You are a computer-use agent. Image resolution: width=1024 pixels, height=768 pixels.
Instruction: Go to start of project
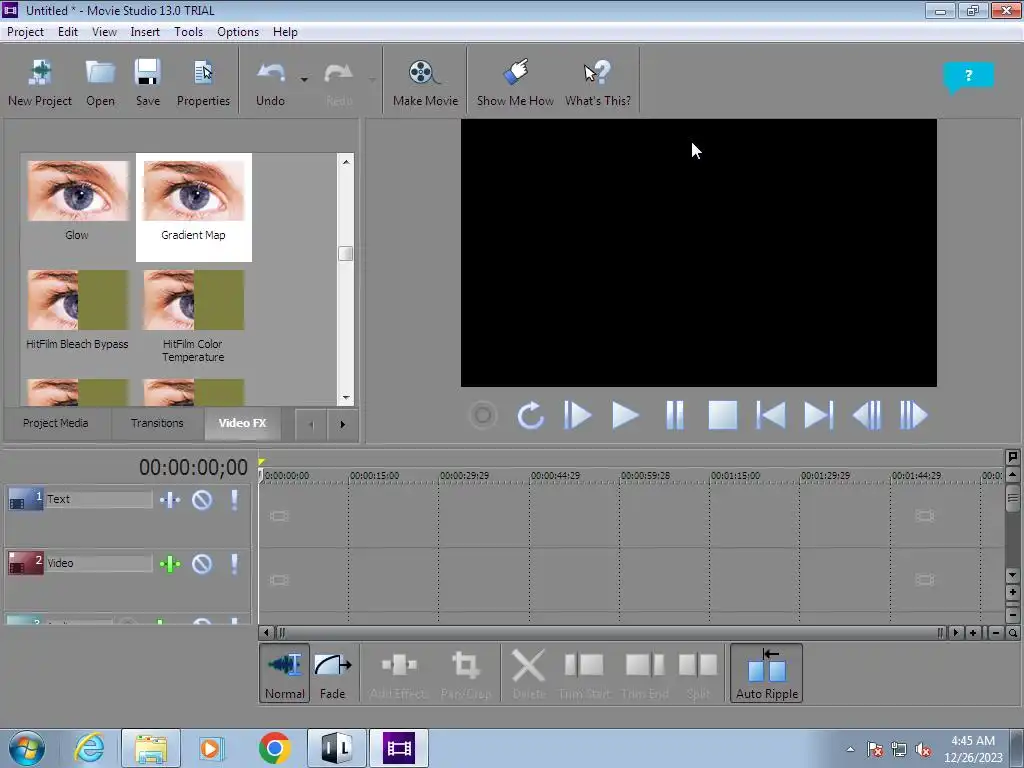pyautogui.click(x=771, y=415)
